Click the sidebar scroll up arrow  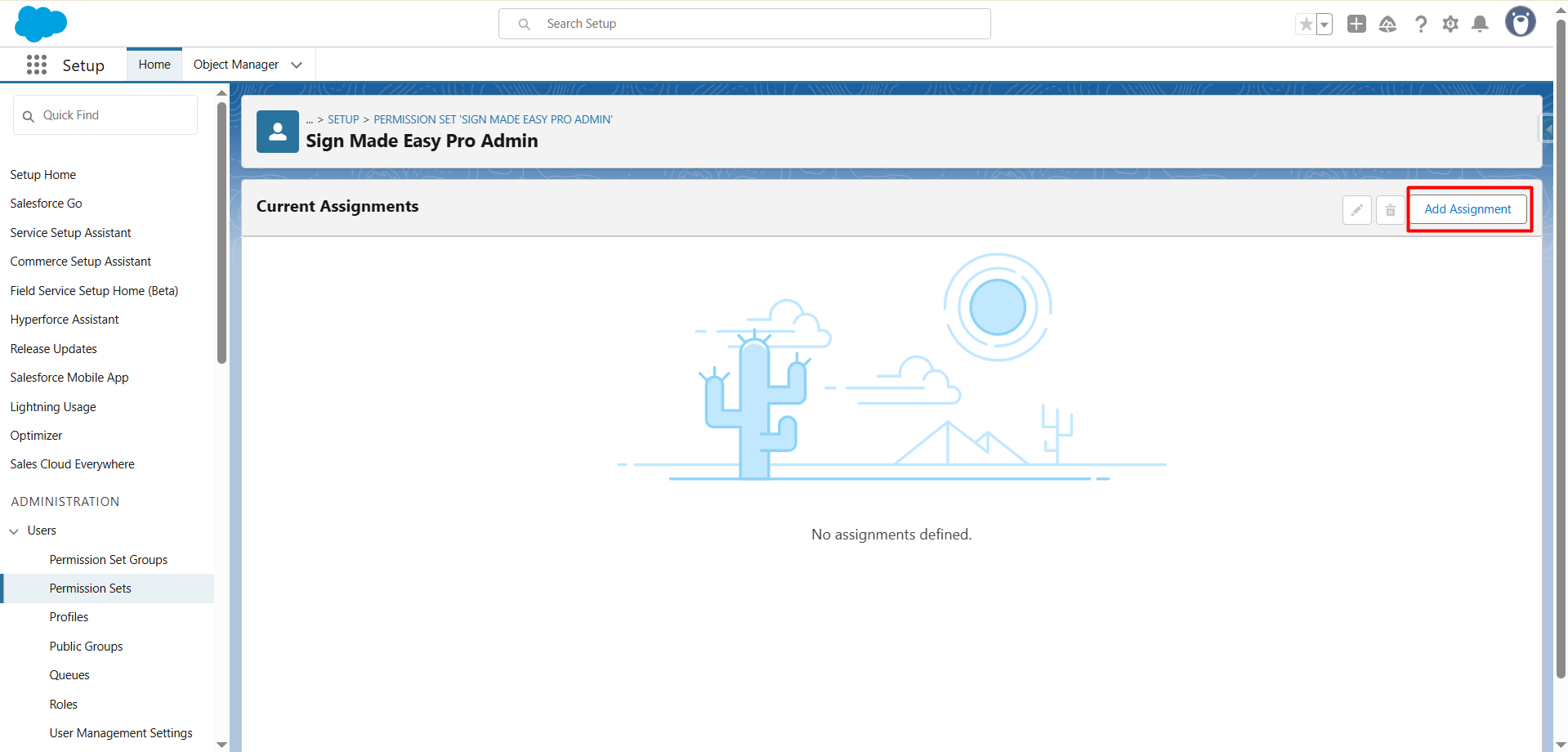point(221,93)
